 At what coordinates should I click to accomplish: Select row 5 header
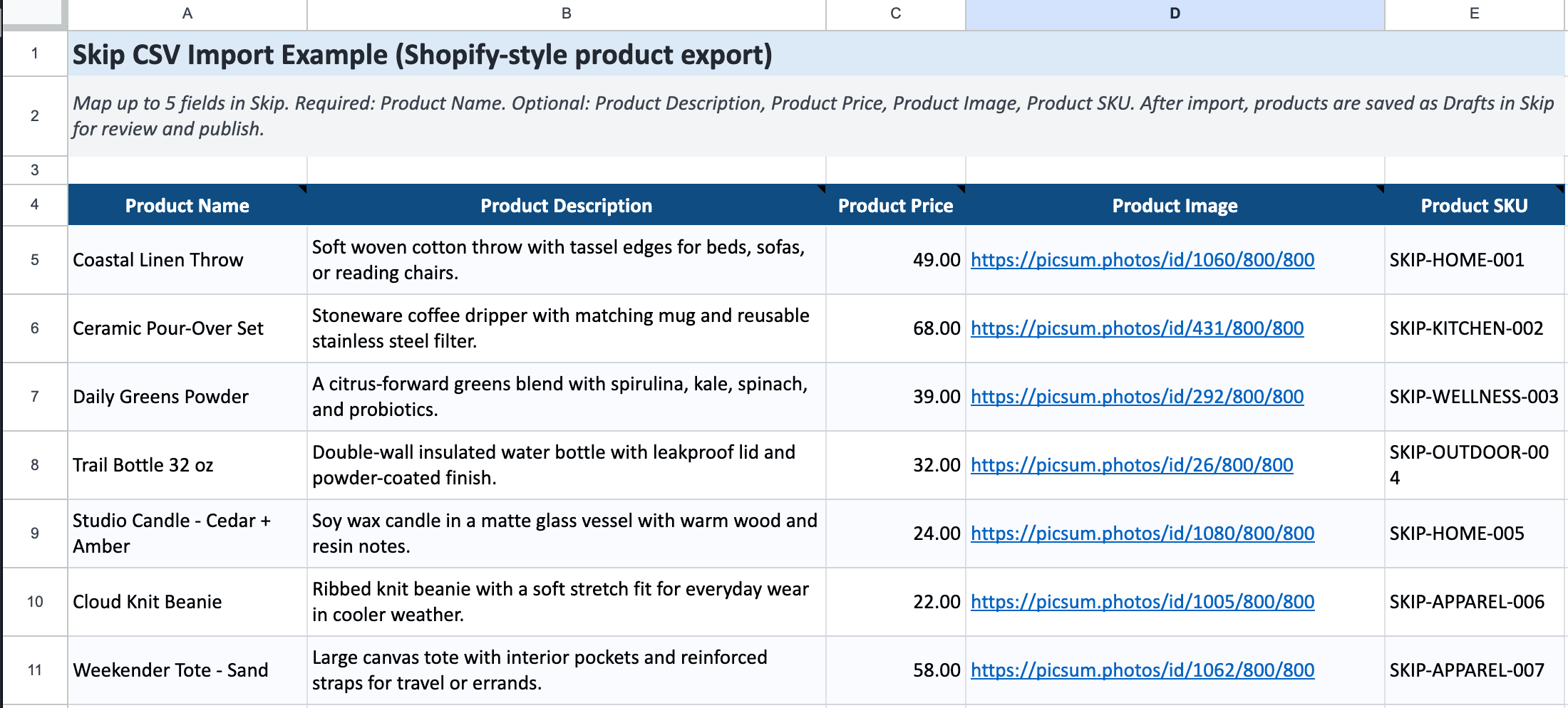coord(32,260)
